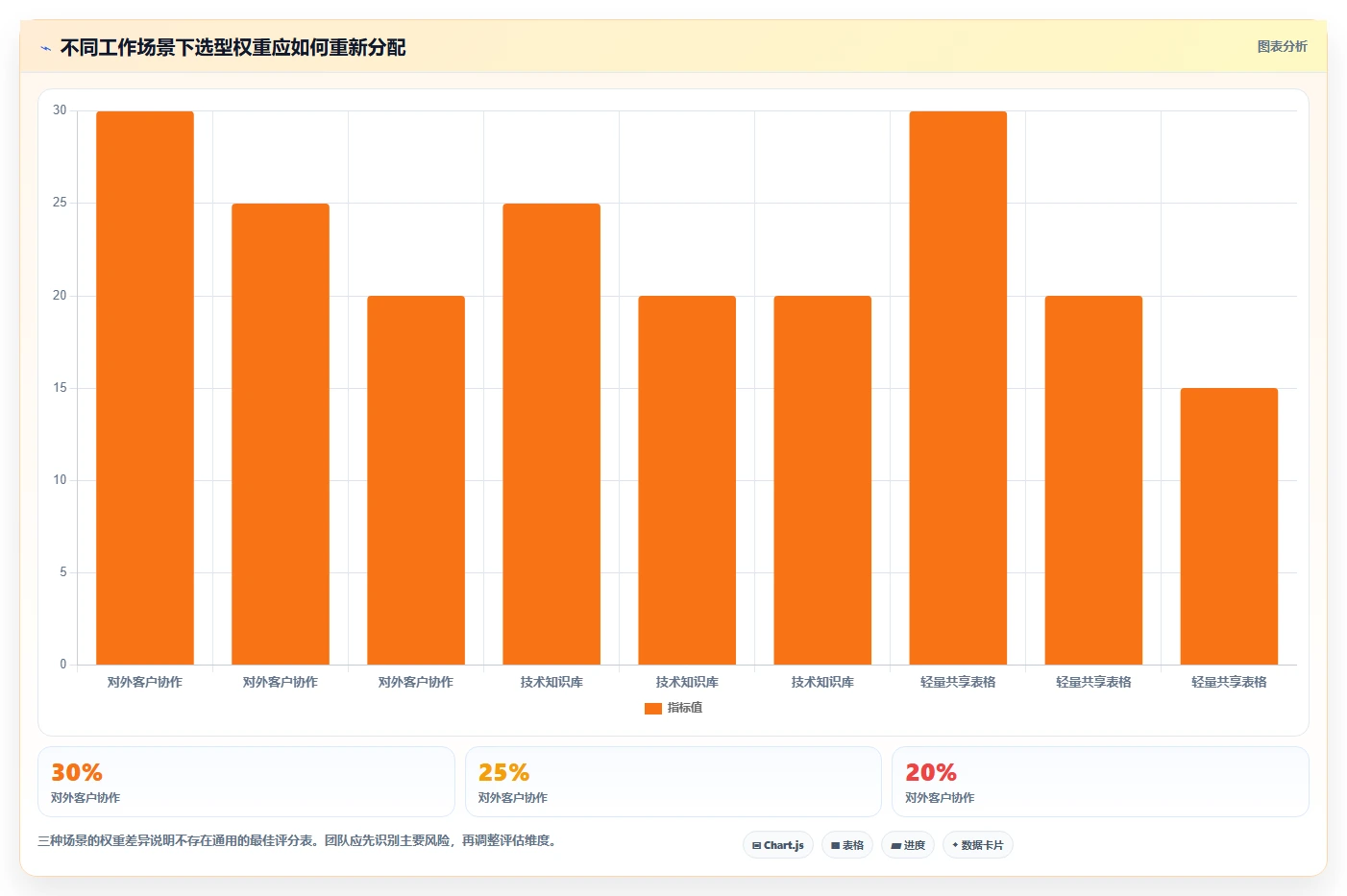This screenshot has height=896, width=1347.
Task: Click the y-axis tick label 25
Action: coord(60,203)
